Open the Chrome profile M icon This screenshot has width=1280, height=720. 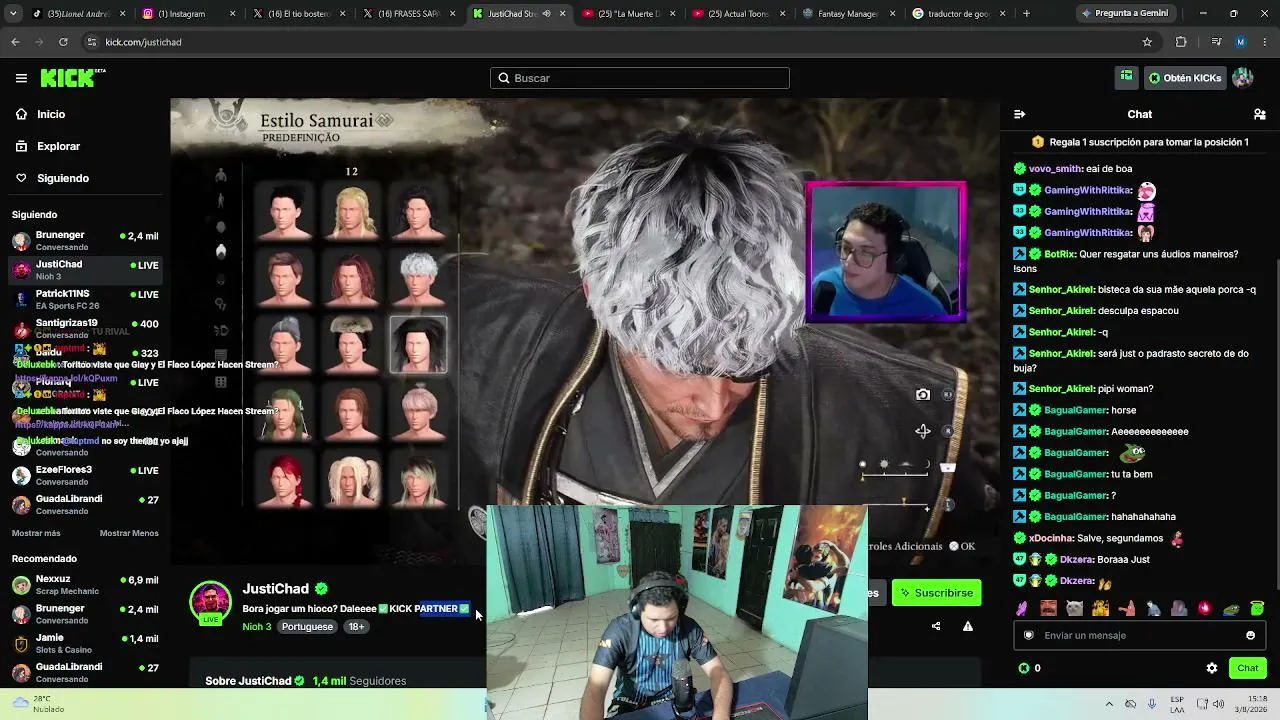tap(1241, 42)
